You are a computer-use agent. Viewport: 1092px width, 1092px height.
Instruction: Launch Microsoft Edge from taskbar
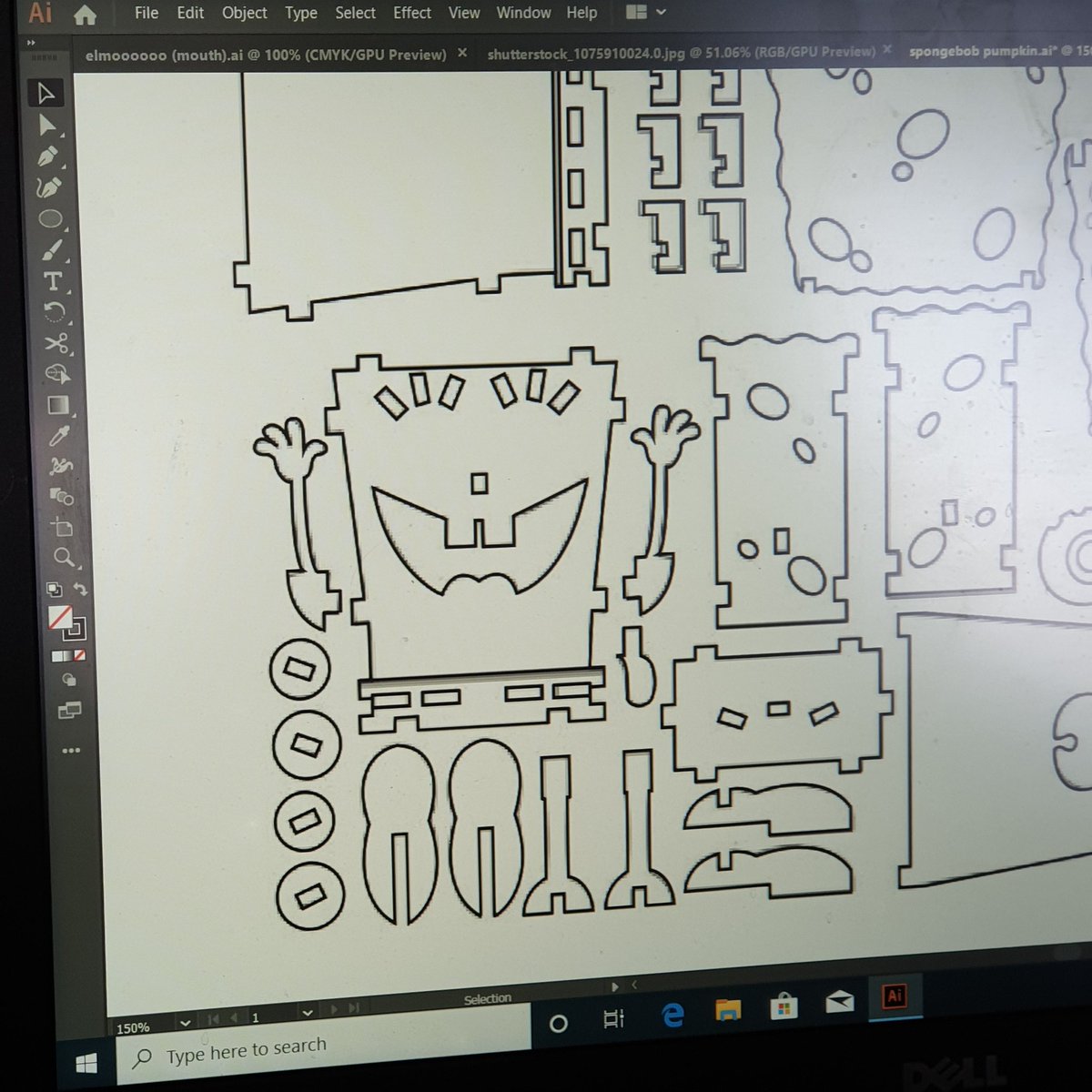tap(672, 1014)
